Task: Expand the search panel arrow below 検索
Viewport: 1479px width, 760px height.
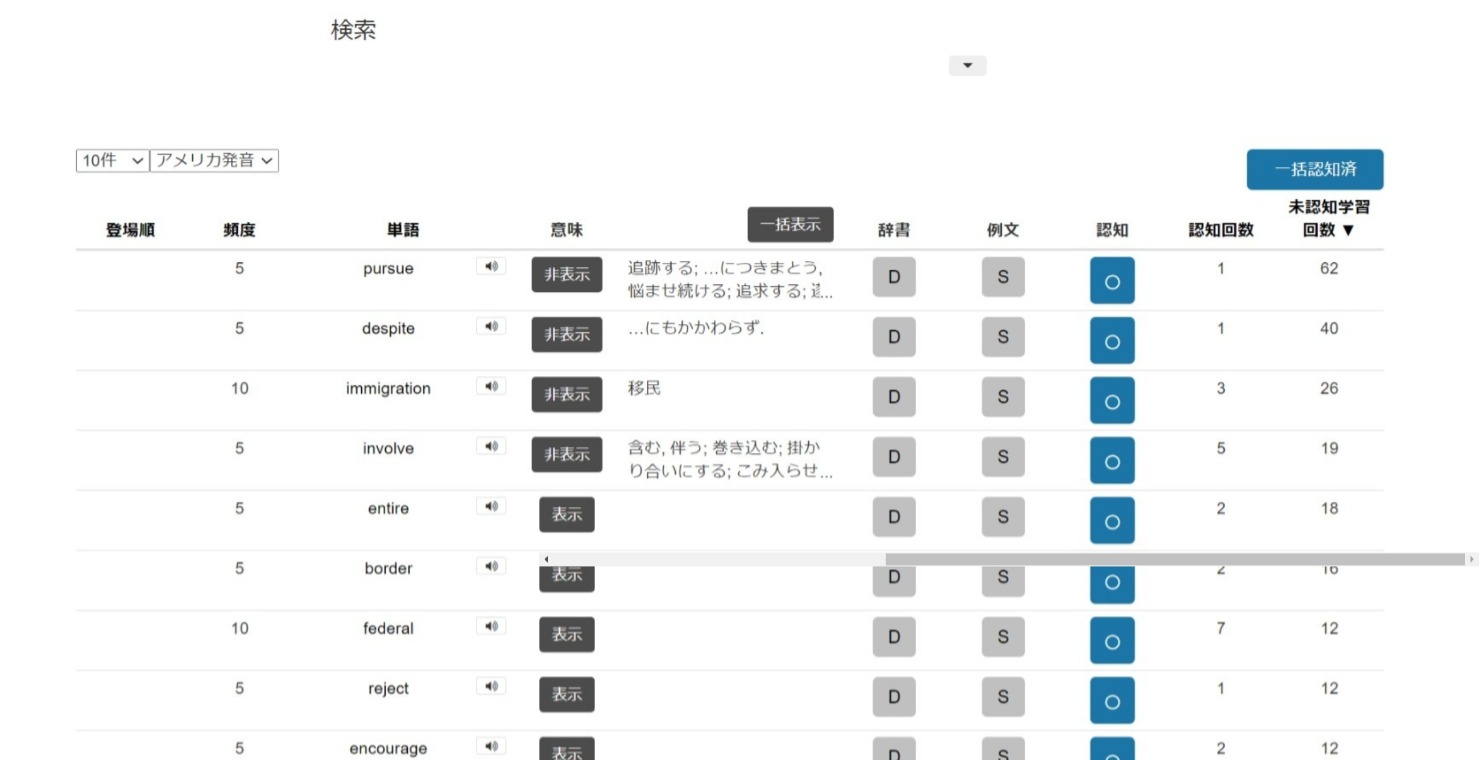Action: pos(967,66)
